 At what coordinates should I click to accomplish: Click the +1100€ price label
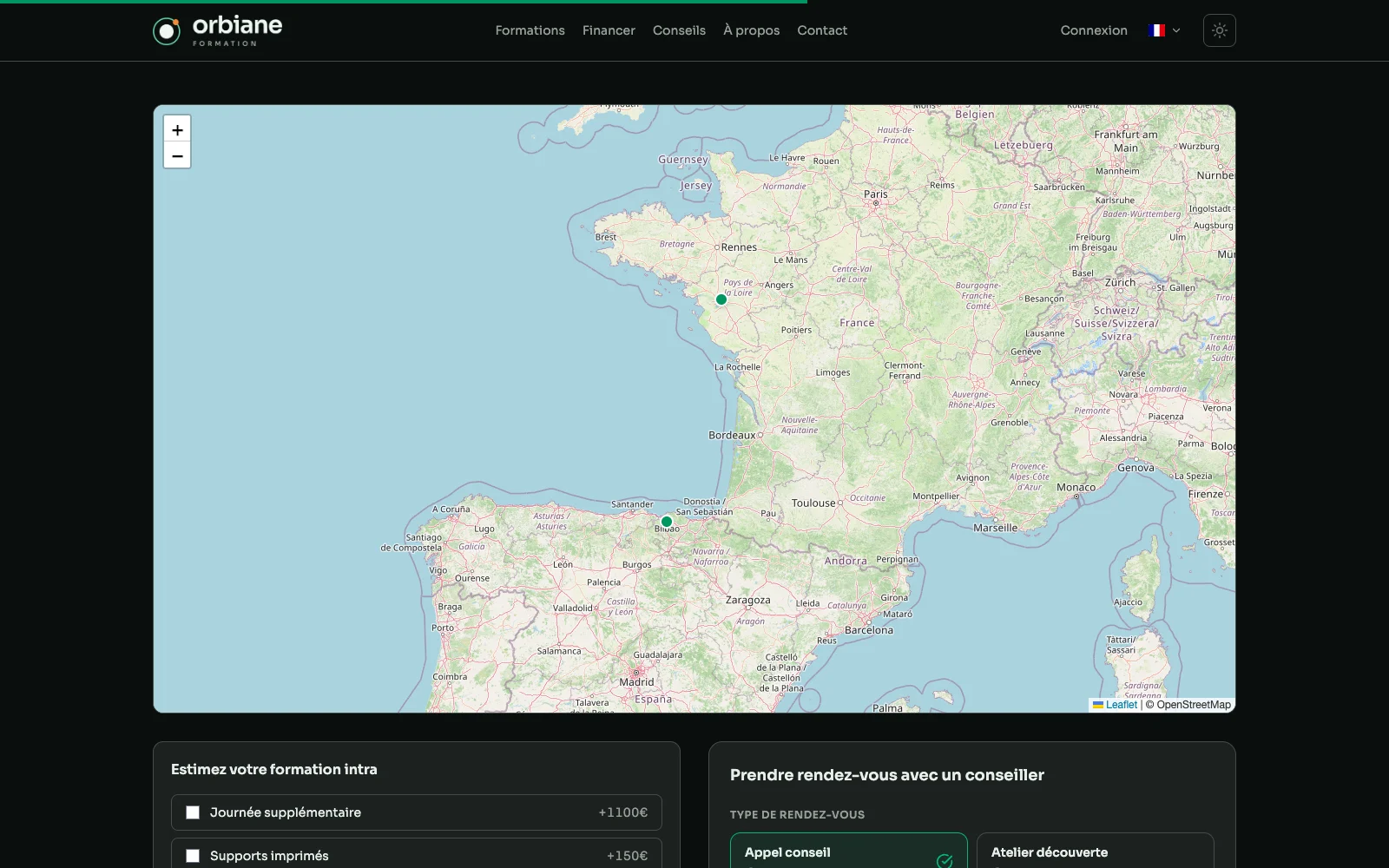623,812
